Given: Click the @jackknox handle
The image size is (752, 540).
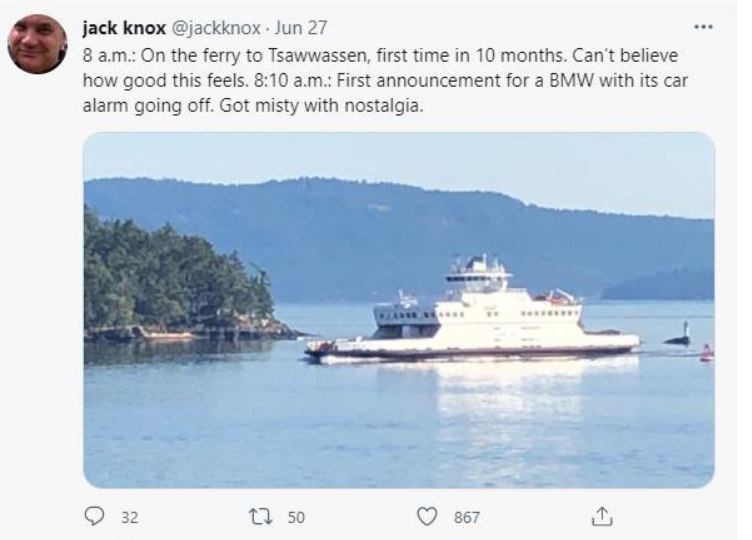Looking at the screenshot, I should (216, 27).
